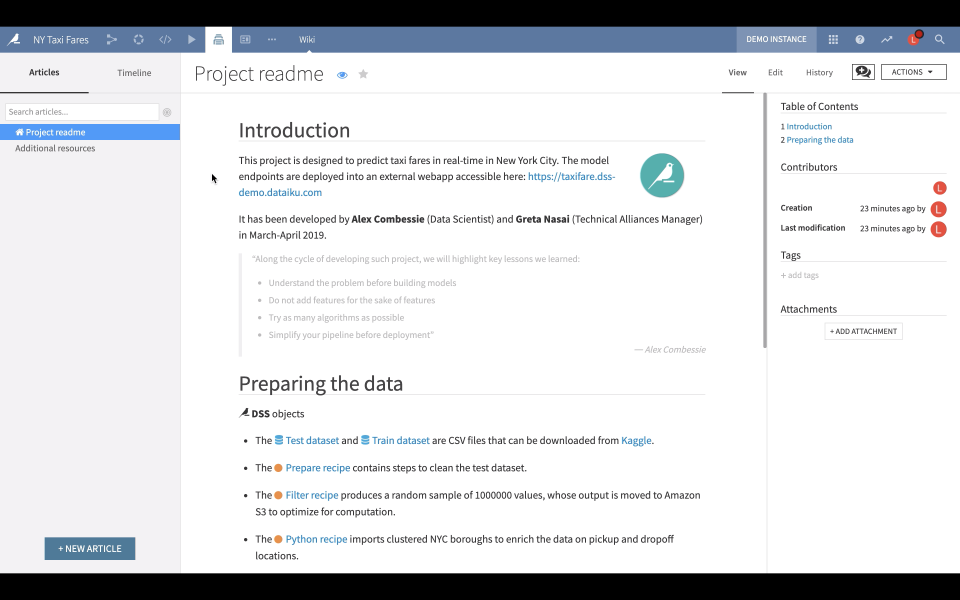This screenshot has height=600, width=960.
Task: Open the Jobs play icon in navbar
Action: (192, 39)
